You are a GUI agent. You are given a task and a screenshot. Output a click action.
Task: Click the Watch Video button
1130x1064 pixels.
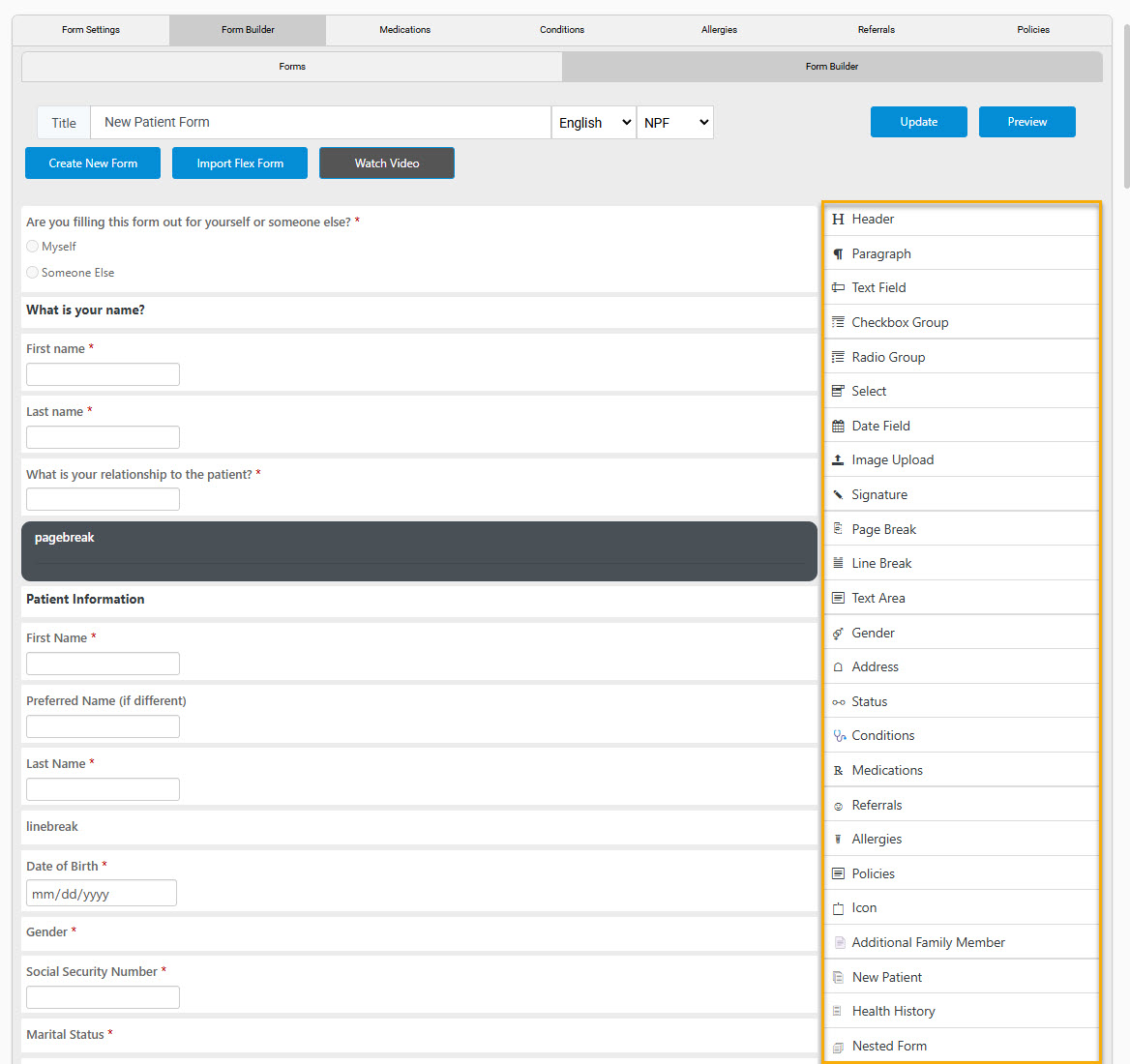click(x=386, y=163)
